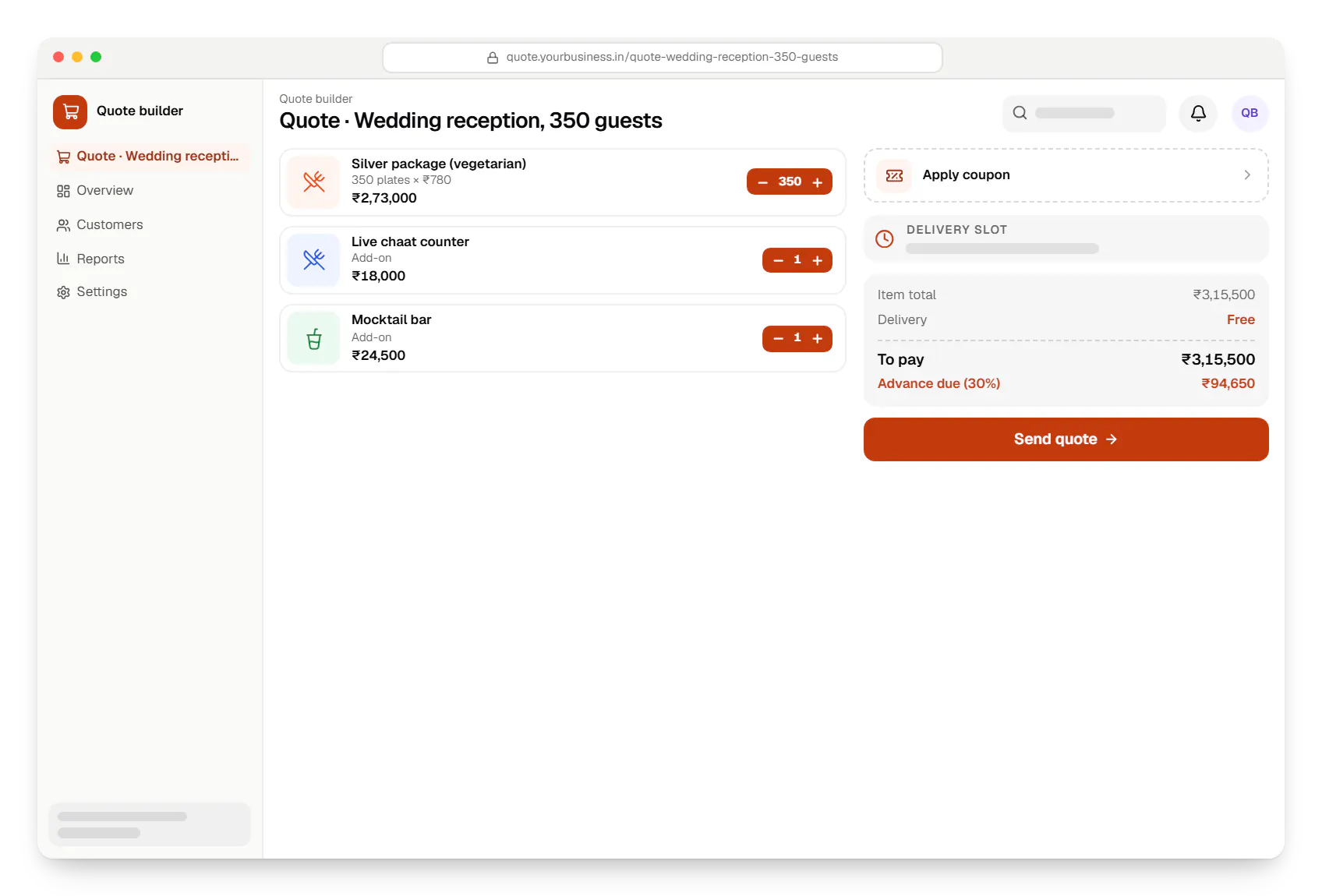Viewport: 1322px width, 896px height.
Task: Click the search magnifier icon
Action: coord(1020,113)
